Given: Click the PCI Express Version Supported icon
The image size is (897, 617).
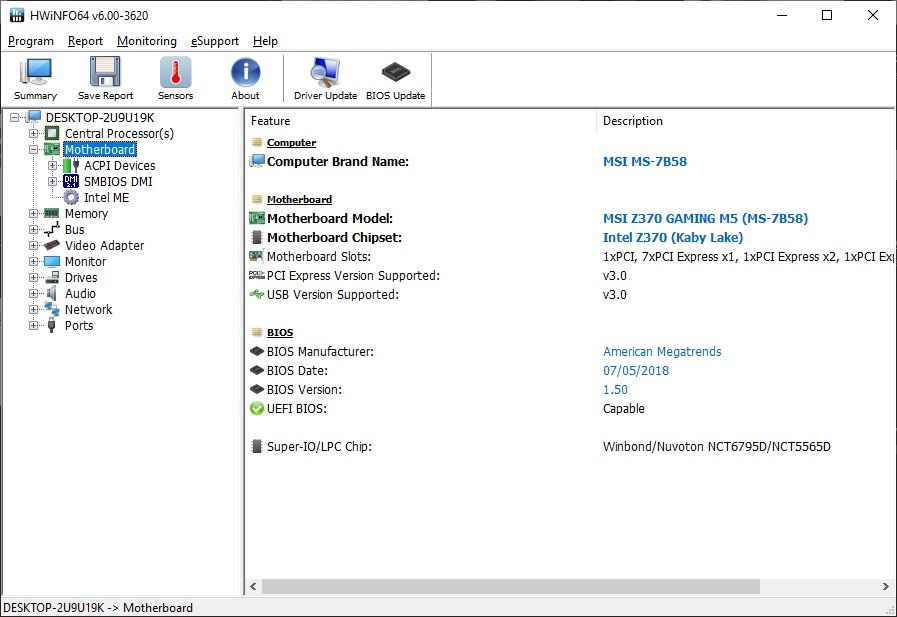Looking at the screenshot, I should pos(257,276).
